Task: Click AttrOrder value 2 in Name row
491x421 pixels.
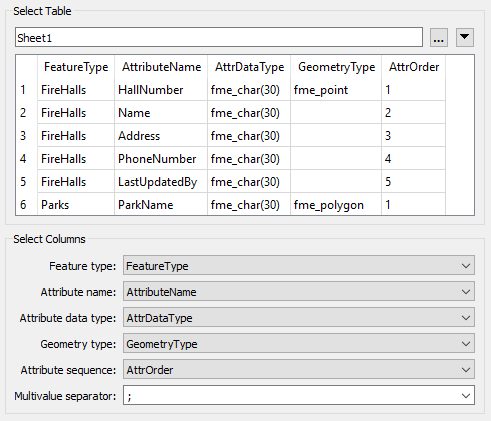Action: pyautogui.click(x=414, y=113)
